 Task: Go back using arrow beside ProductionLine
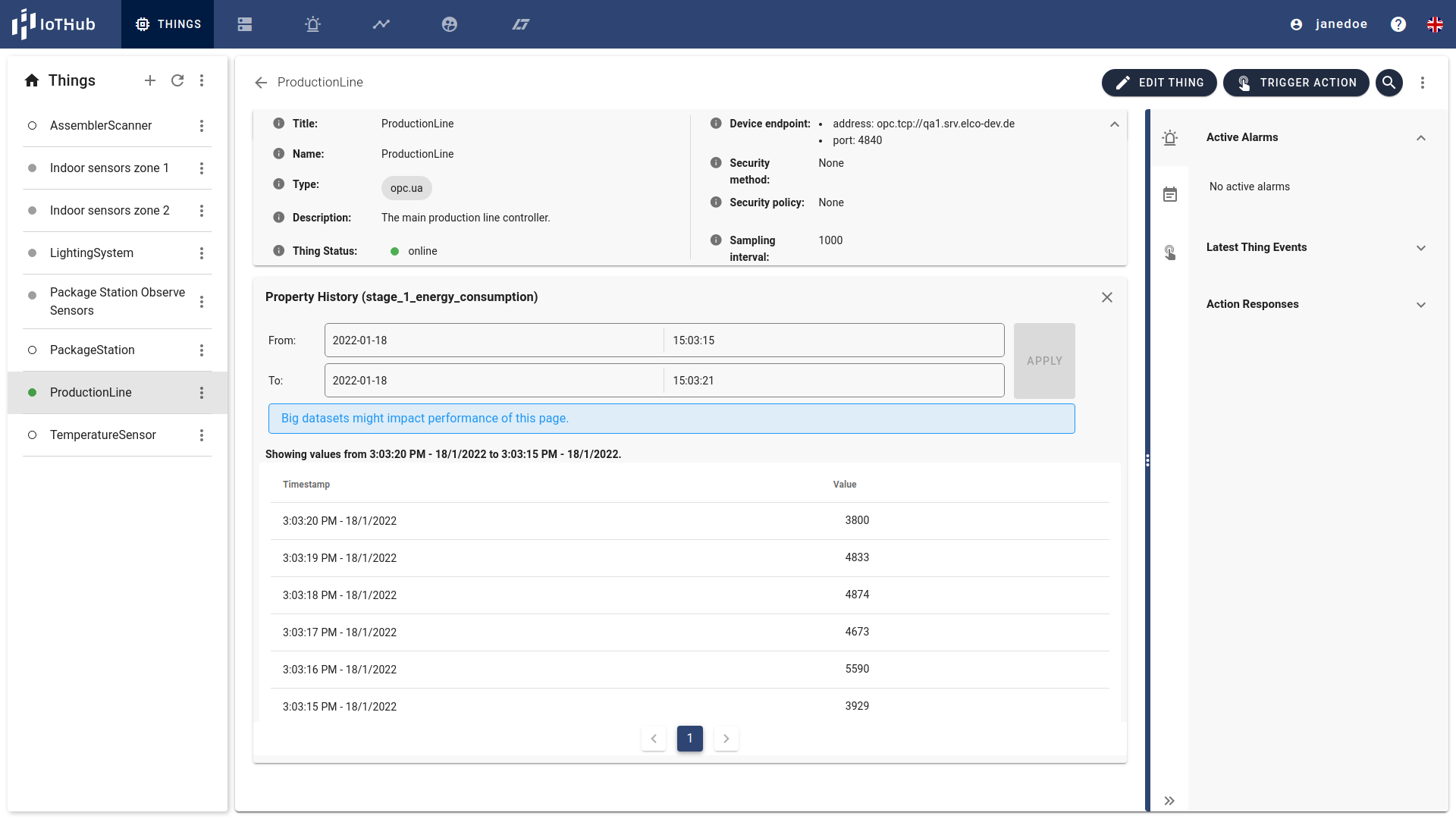point(261,83)
